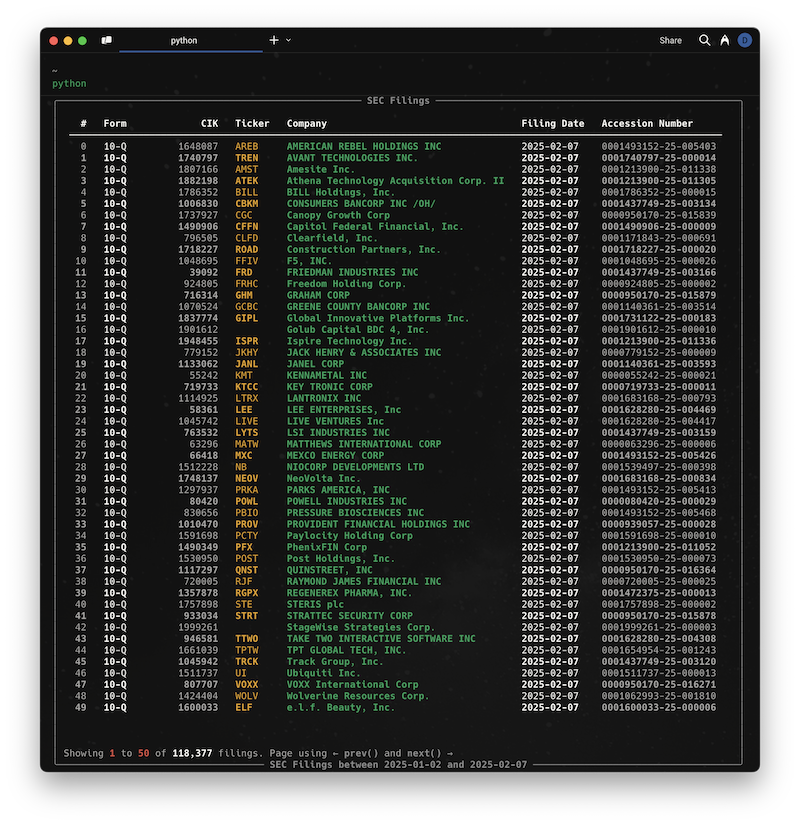The height and width of the screenshot is (825, 800).
Task: Select RAYMOND JAMES FINANCIAL INC
Action: tap(364, 581)
